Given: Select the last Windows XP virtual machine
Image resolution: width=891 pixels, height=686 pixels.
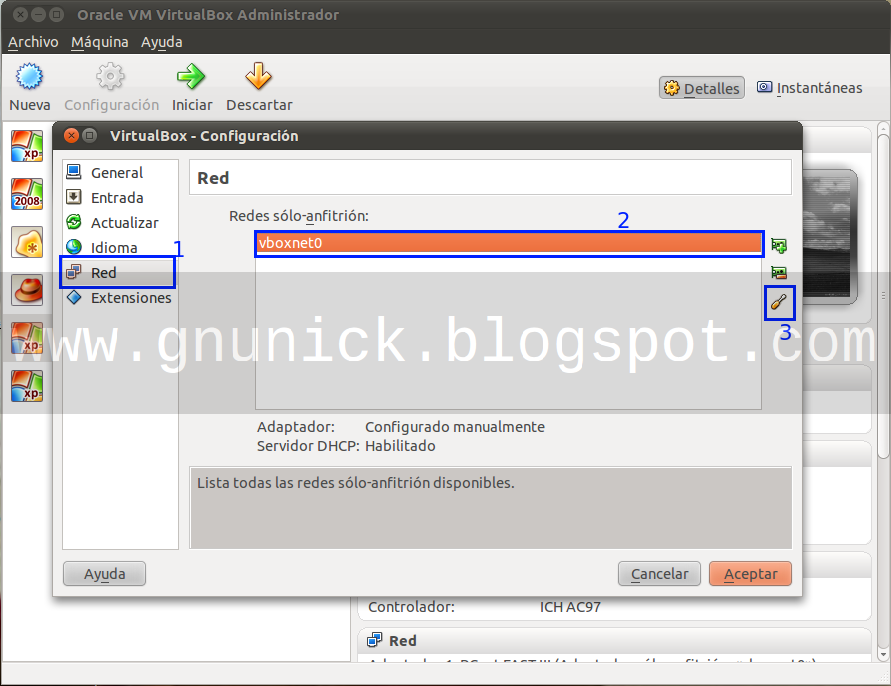Looking at the screenshot, I should [x=27, y=386].
